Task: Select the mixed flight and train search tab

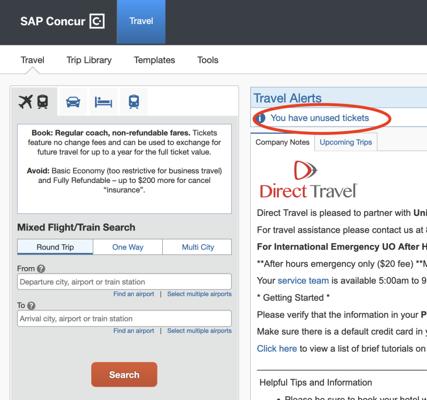Action: coord(34,102)
